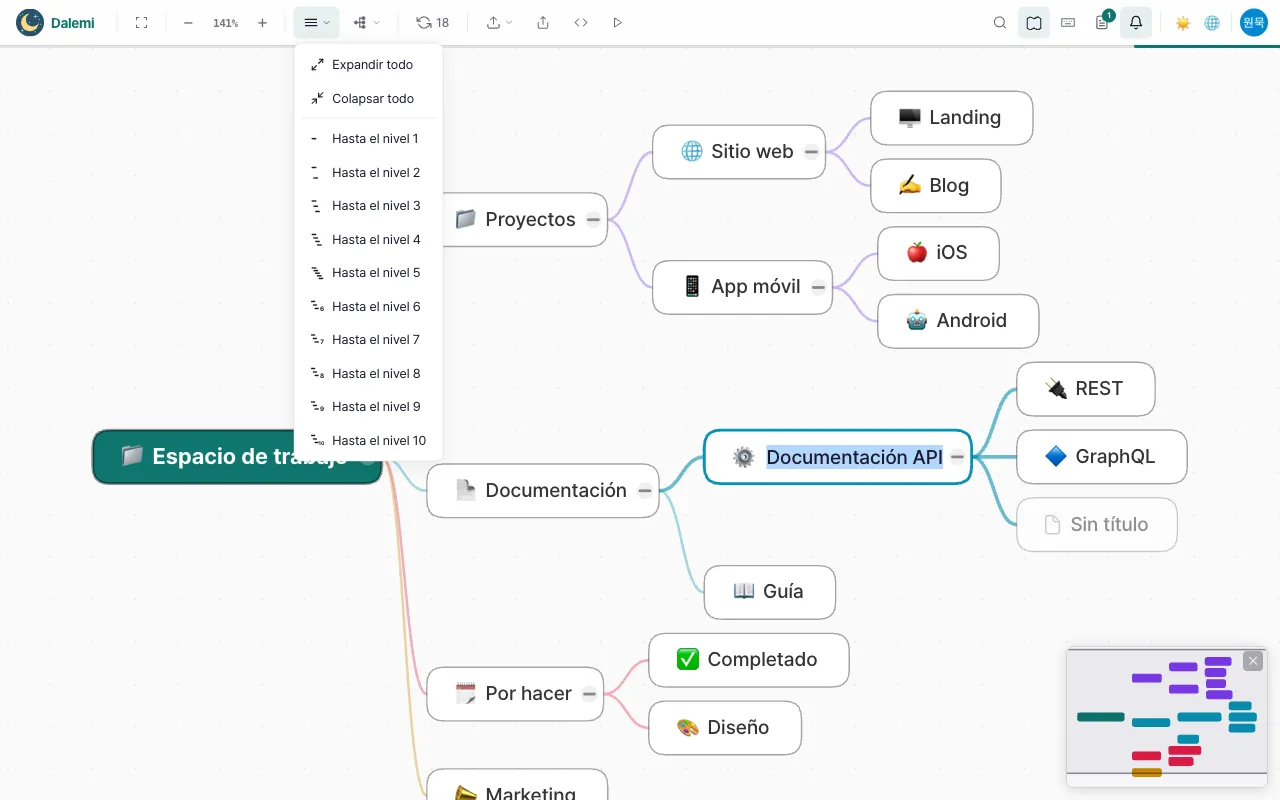Select the Landing node
Viewport: 1280px width, 800px height.
(x=951, y=118)
